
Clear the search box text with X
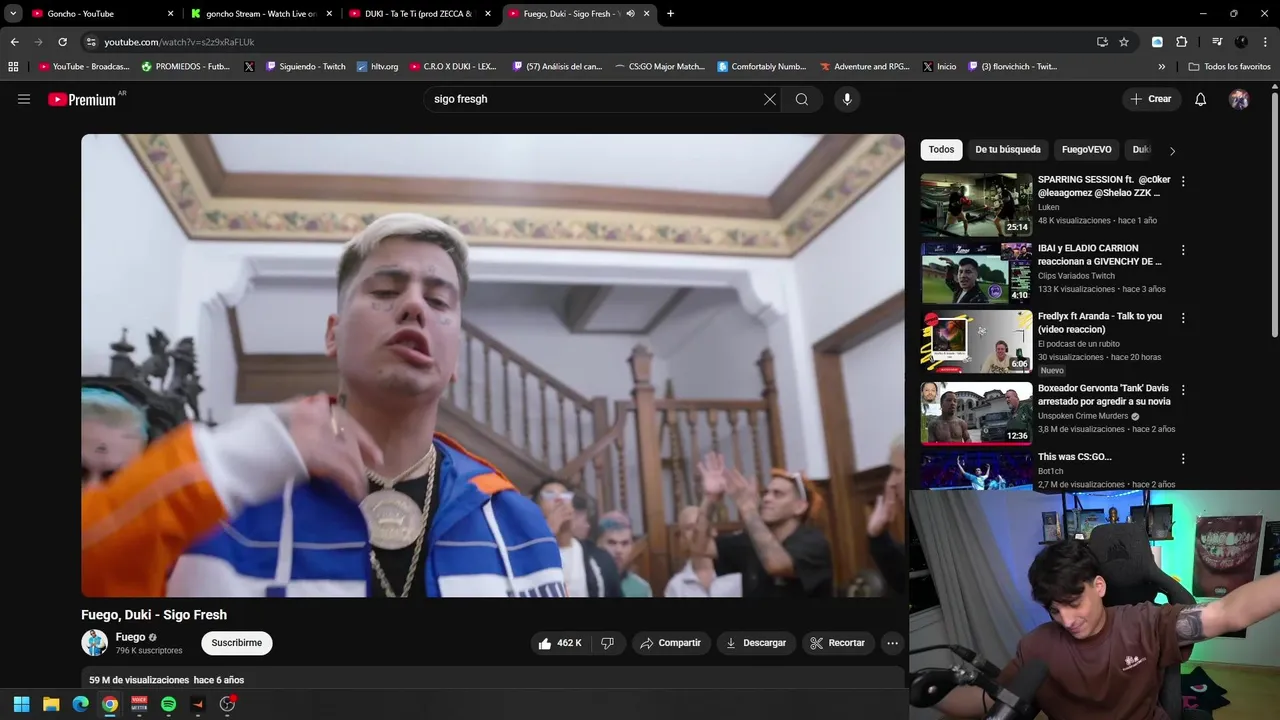click(770, 99)
